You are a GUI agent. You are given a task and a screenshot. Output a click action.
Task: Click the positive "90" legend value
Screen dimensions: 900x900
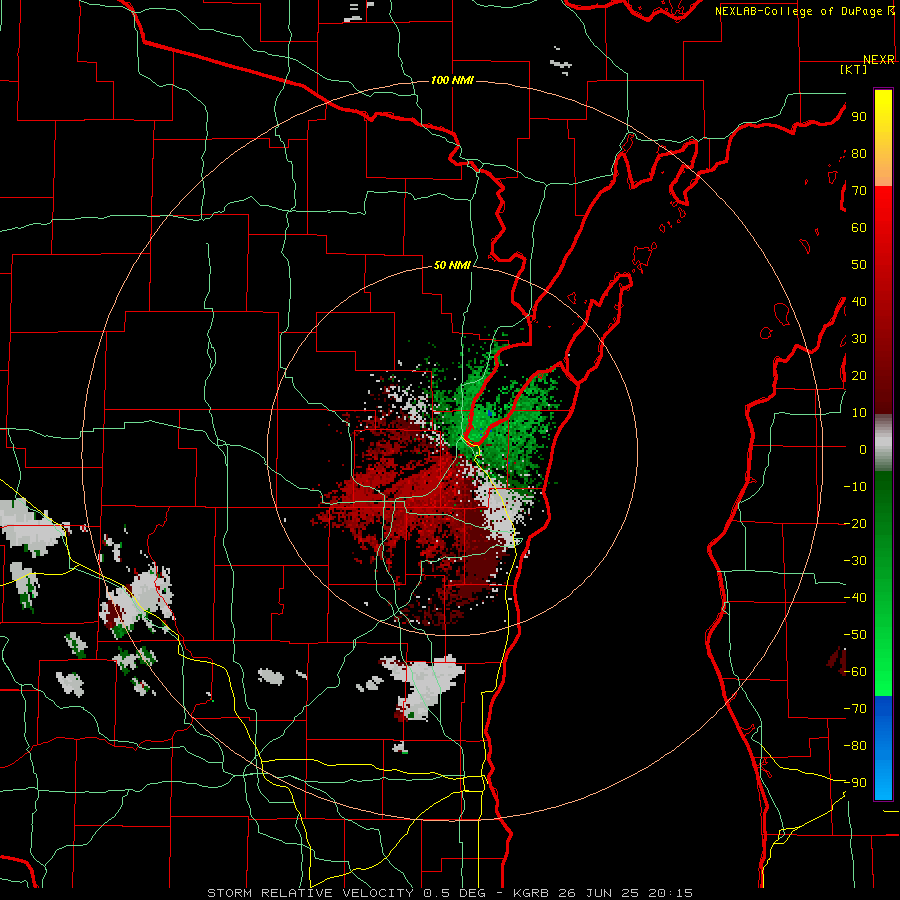[x=859, y=117]
